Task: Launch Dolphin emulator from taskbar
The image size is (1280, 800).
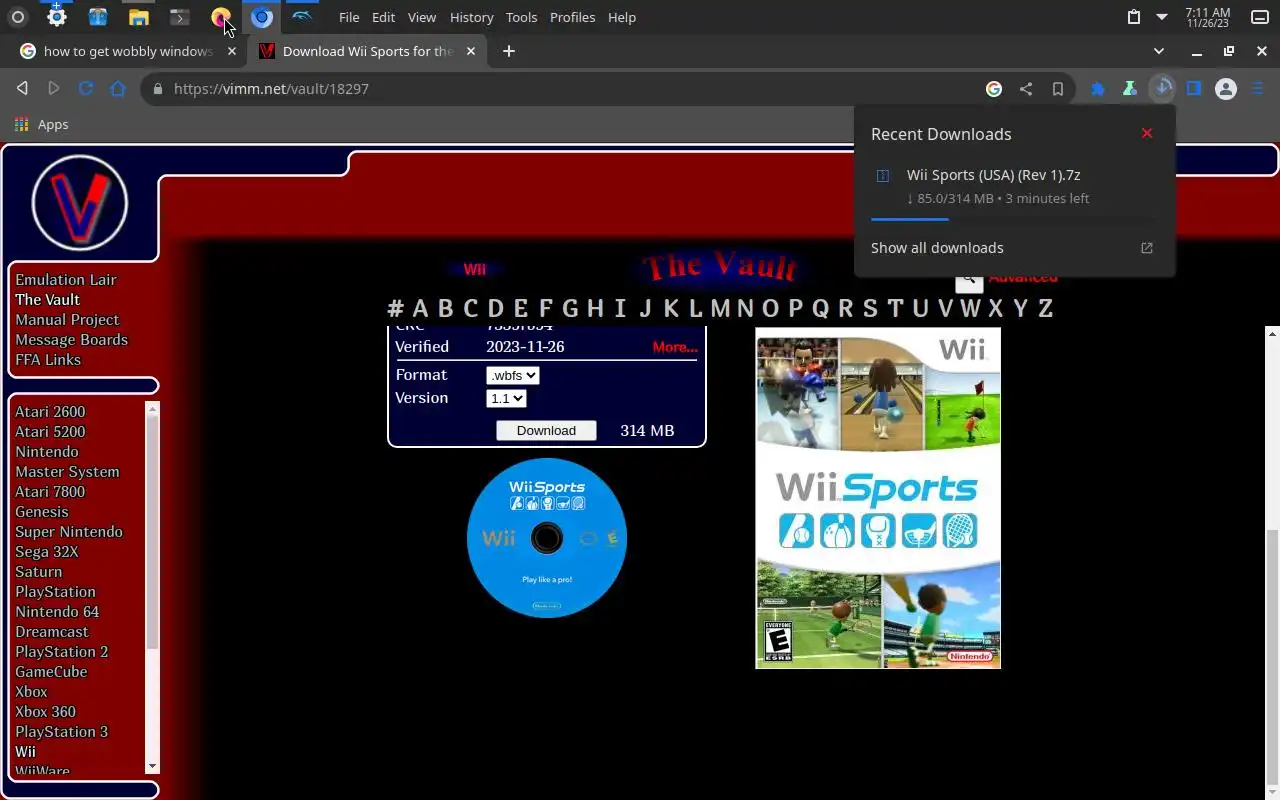Action: click(x=303, y=17)
